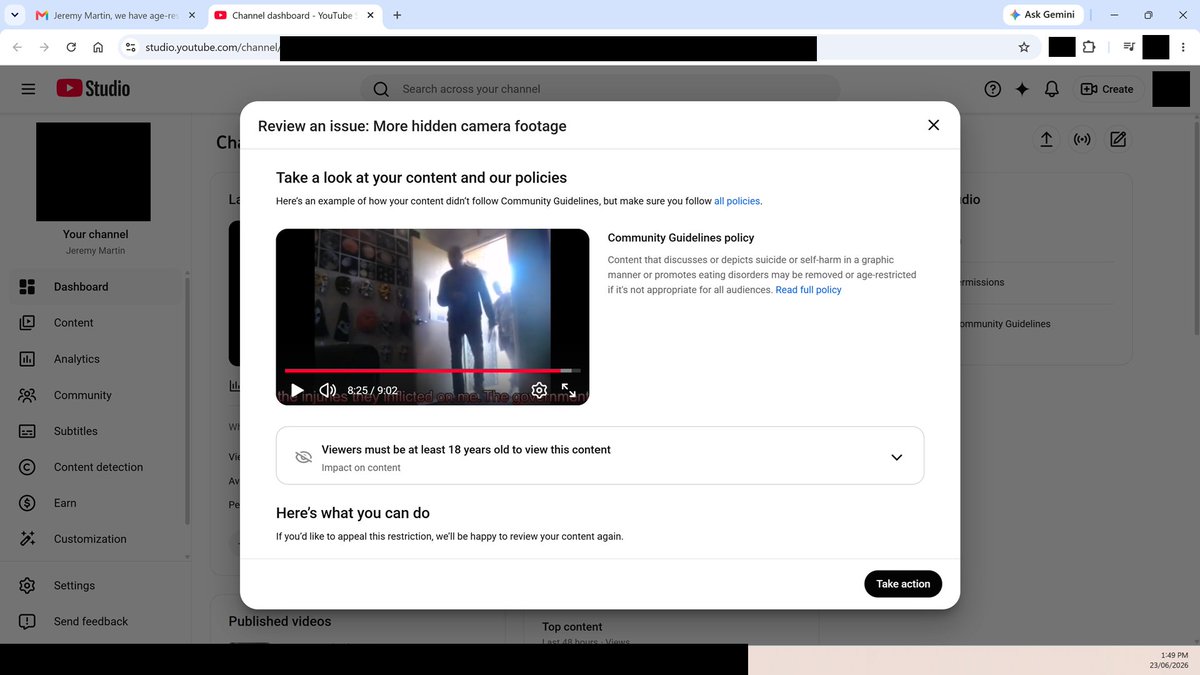Bookmark this page with the star
The image size is (1200, 675).
click(1024, 47)
